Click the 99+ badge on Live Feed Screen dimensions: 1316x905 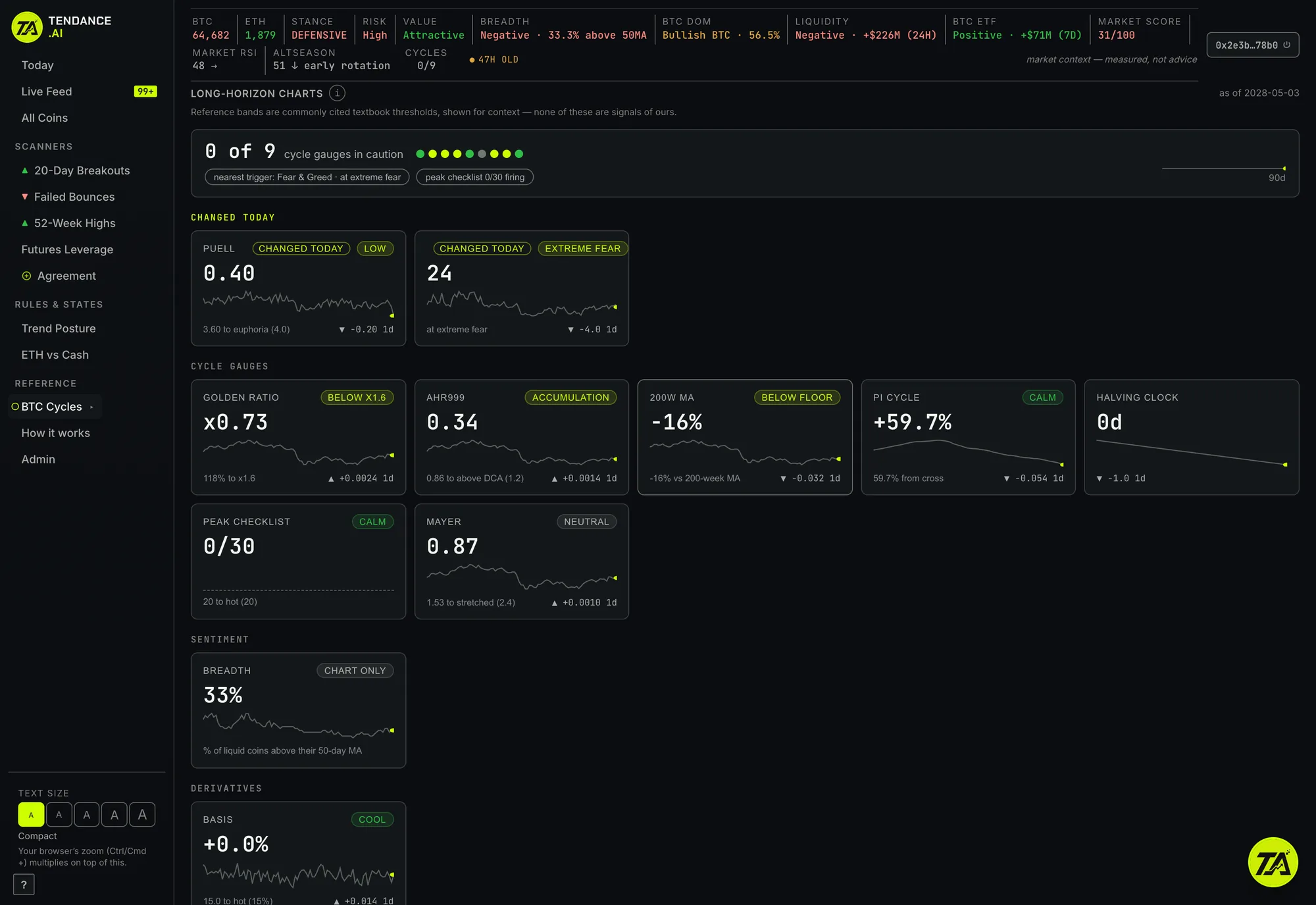(x=145, y=91)
